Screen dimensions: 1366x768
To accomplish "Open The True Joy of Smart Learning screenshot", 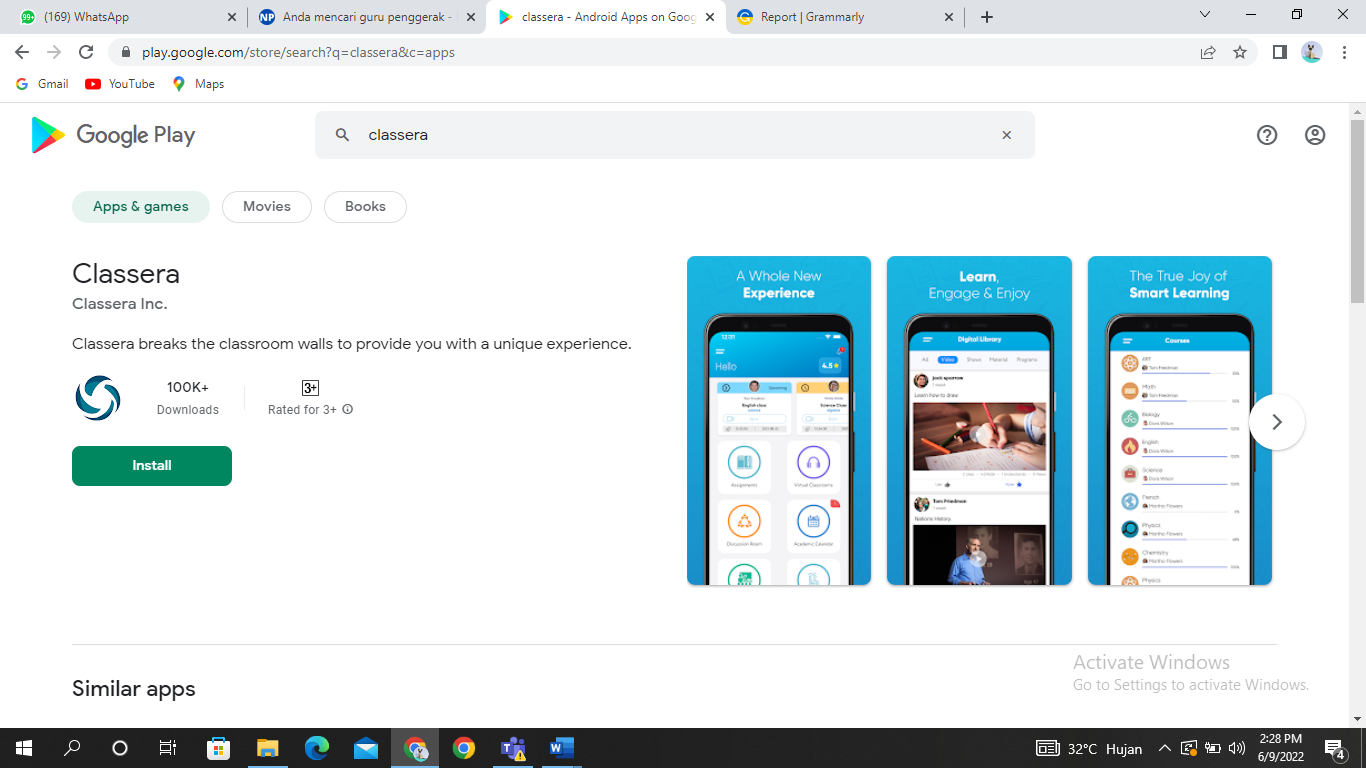I will coord(1180,421).
